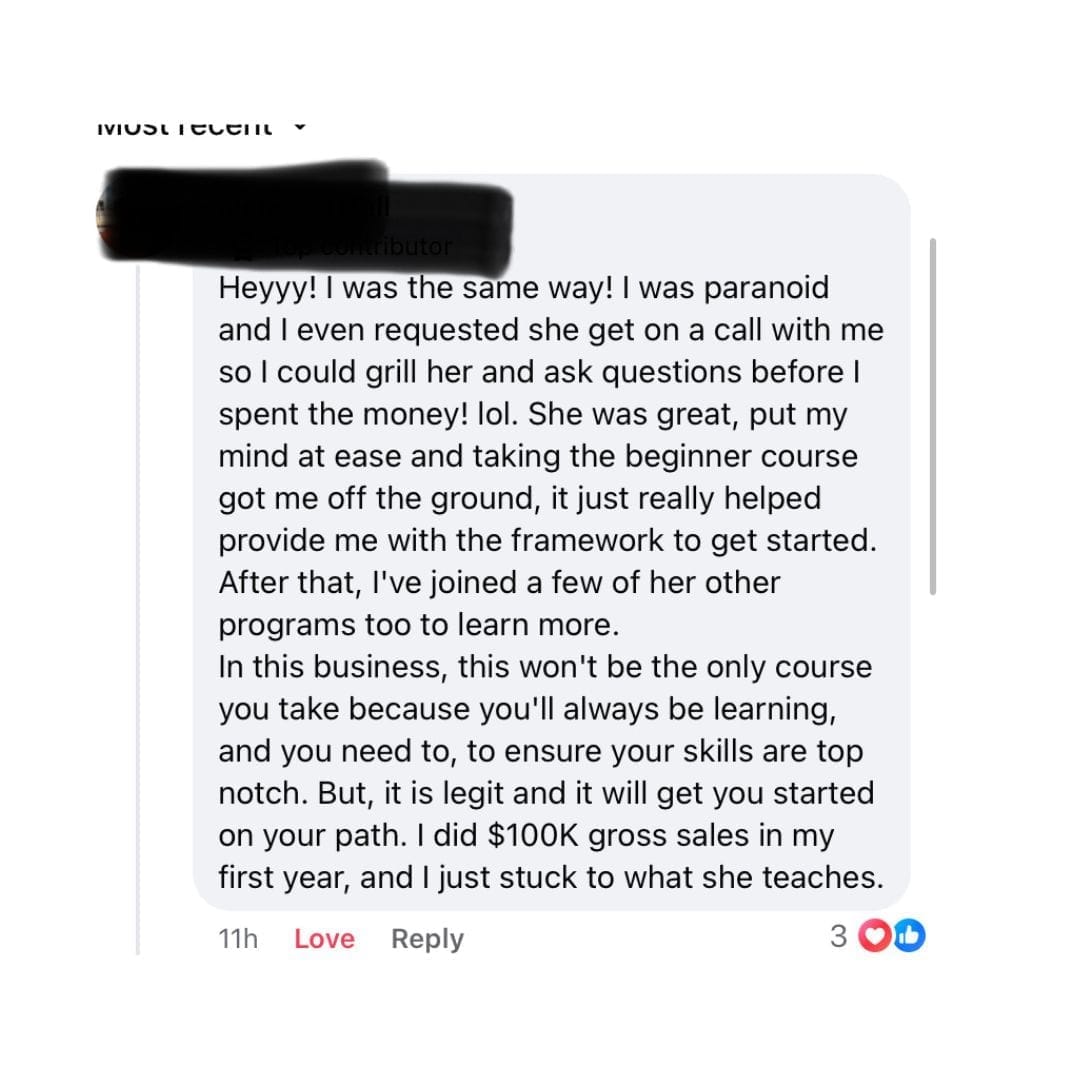The height and width of the screenshot is (1080, 1080).
Task: View the 3 reactions count
Action: click(x=839, y=936)
